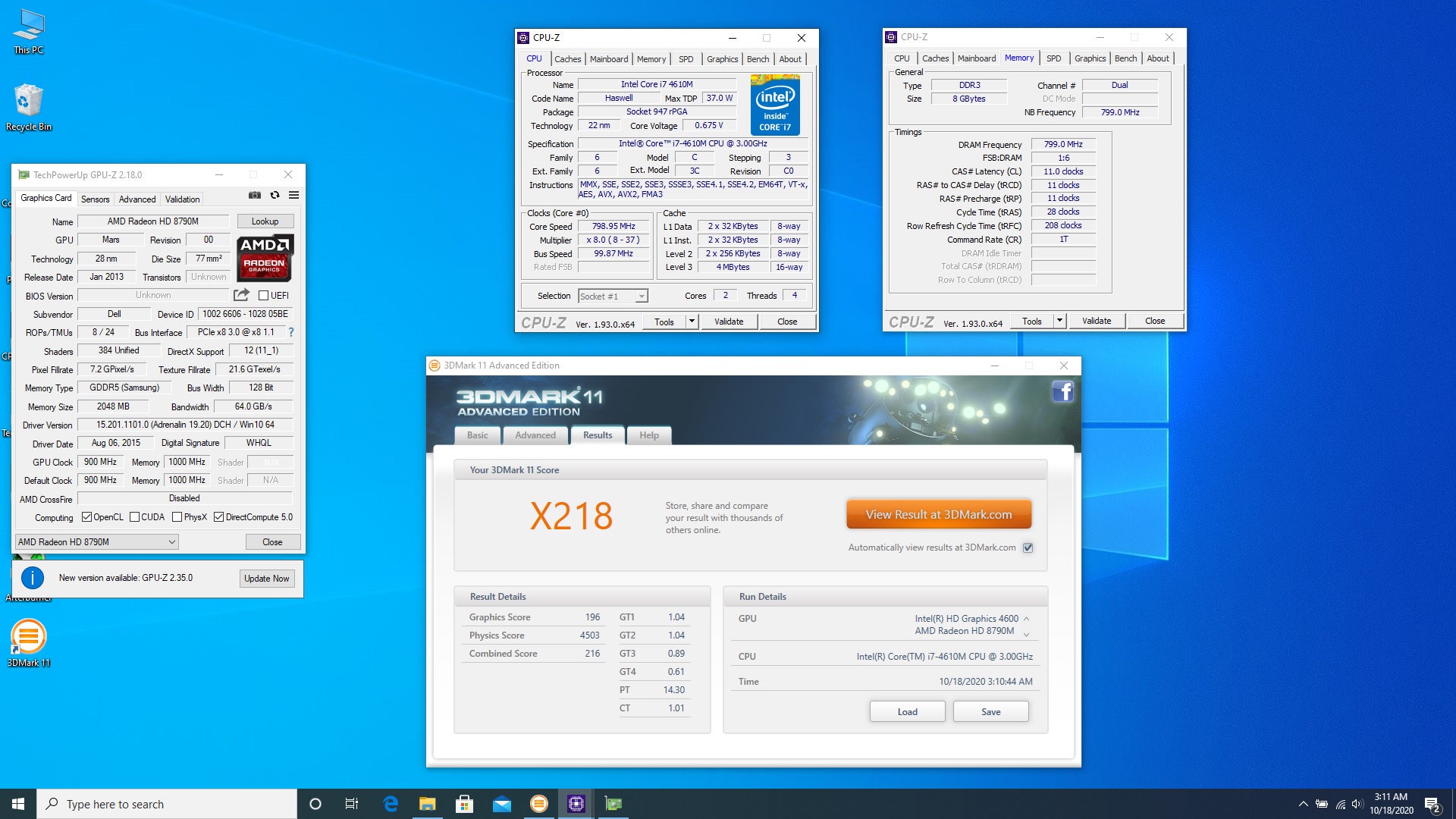Click the volume icon in the system tray
The height and width of the screenshot is (819, 1456).
[1357, 804]
